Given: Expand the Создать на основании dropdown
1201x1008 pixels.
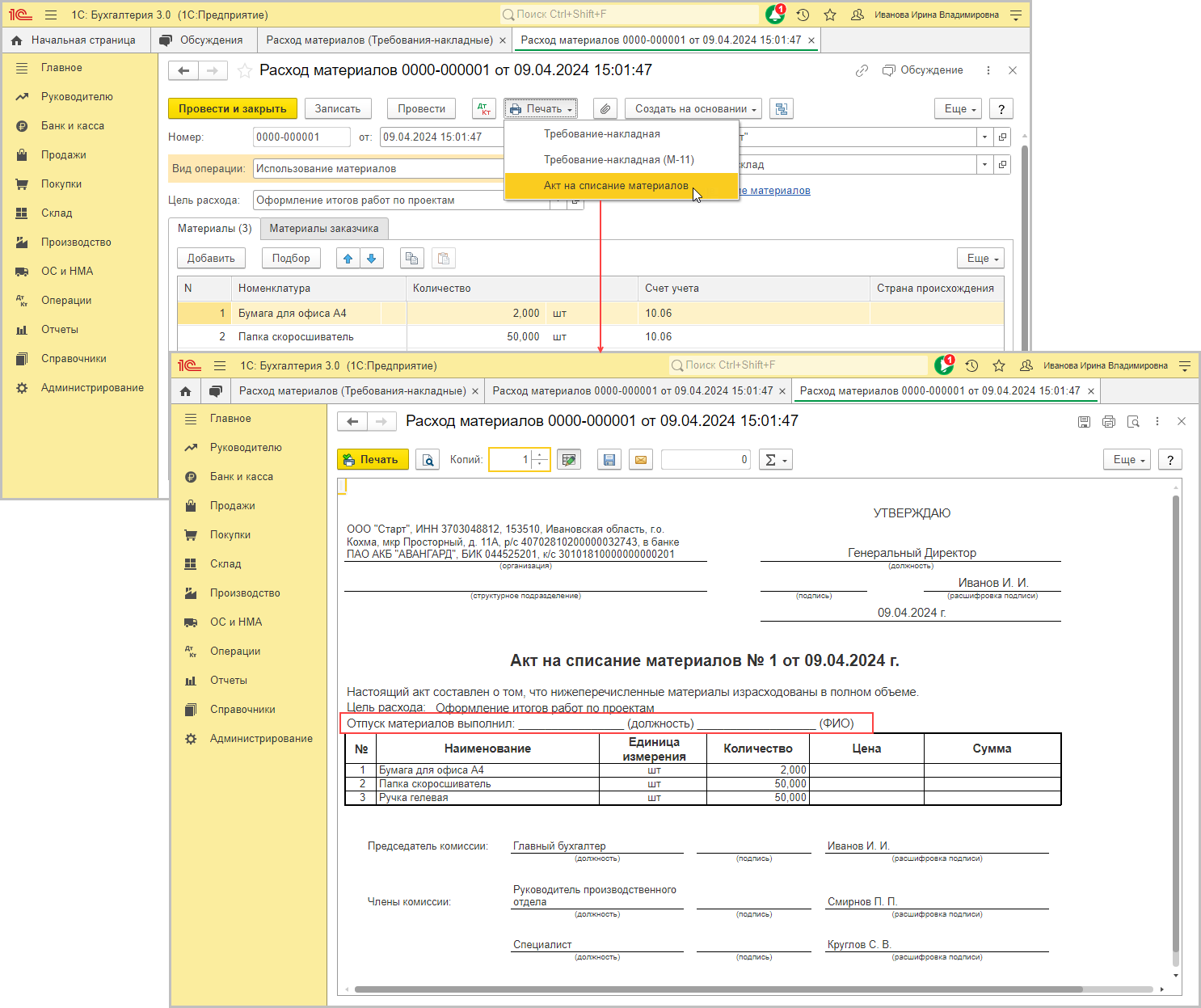Looking at the screenshot, I should 693,108.
